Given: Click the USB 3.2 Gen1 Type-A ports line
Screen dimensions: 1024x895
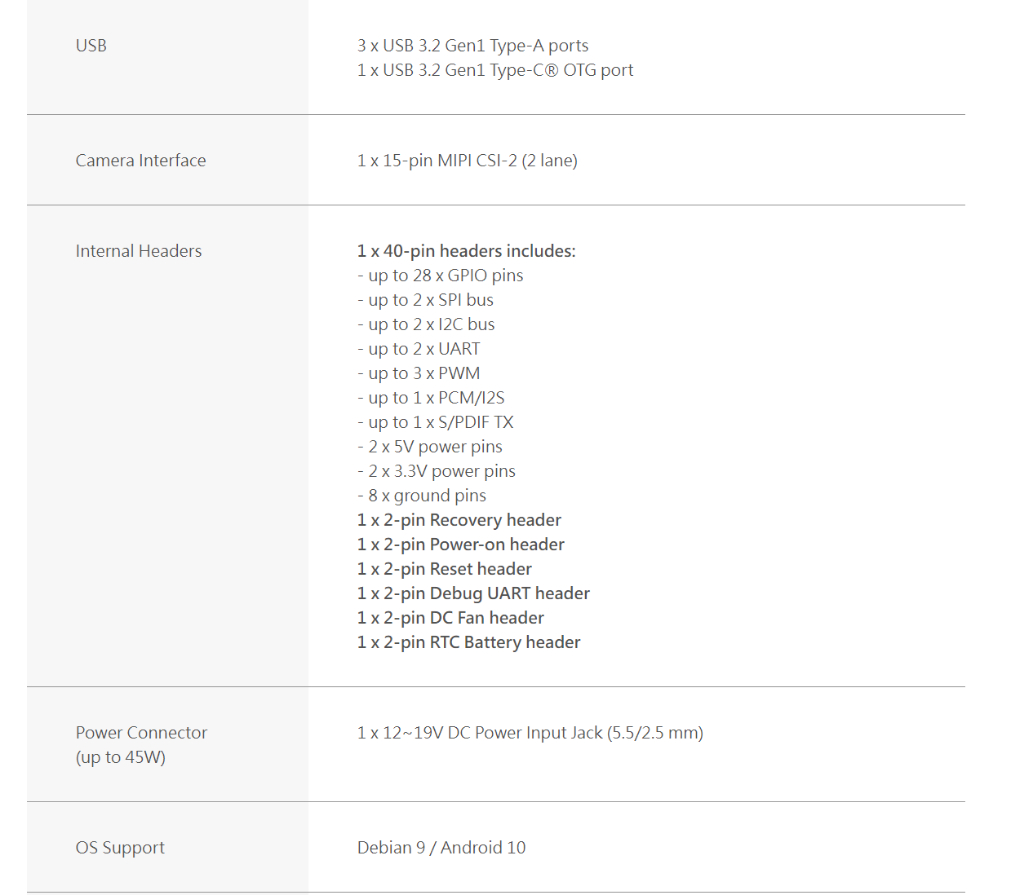Looking at the screenshot, I should pos(472,46).
